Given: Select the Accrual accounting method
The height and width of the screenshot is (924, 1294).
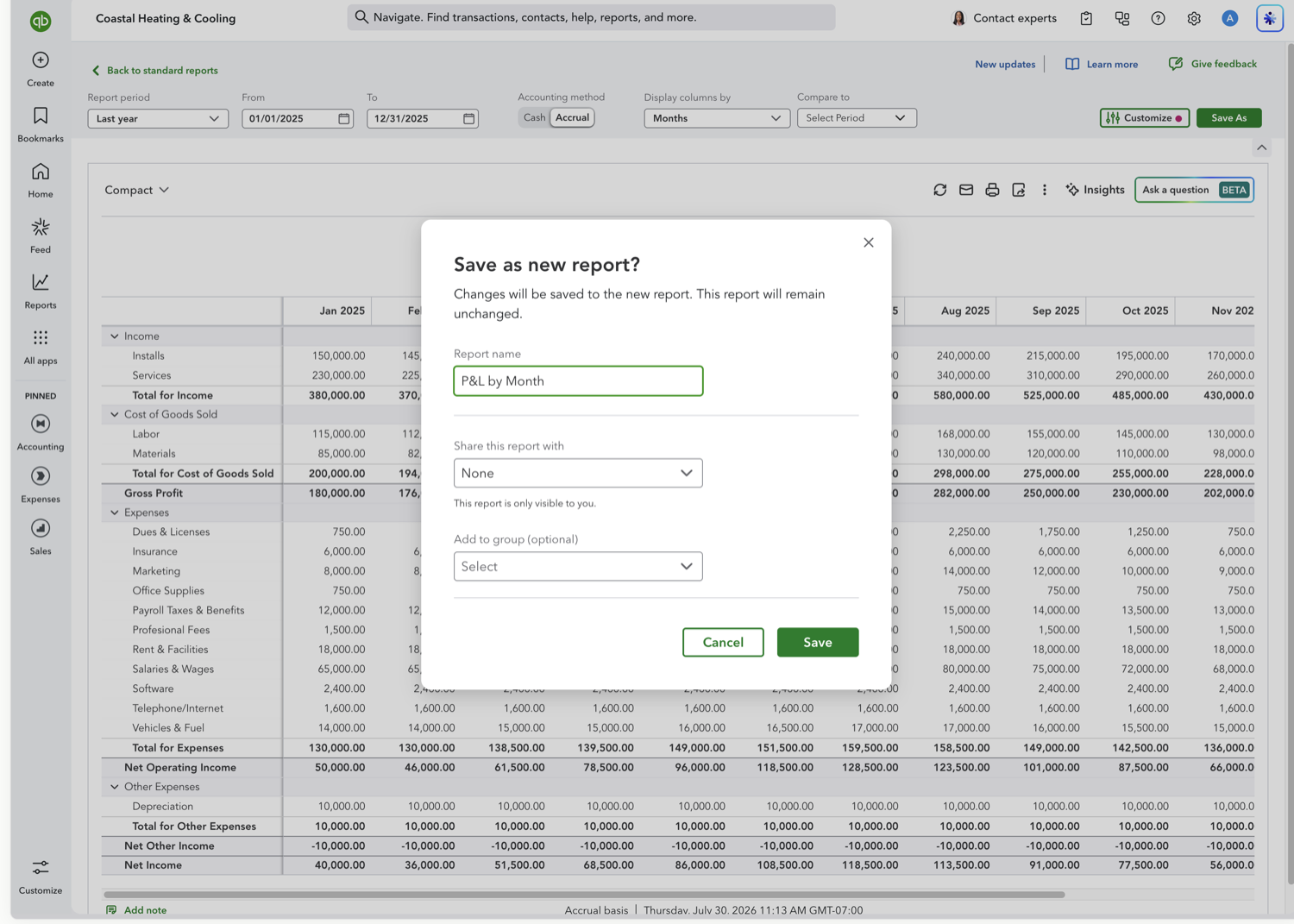Looking at the screenshot, I should pyautogui.click(x=572, y=117).
